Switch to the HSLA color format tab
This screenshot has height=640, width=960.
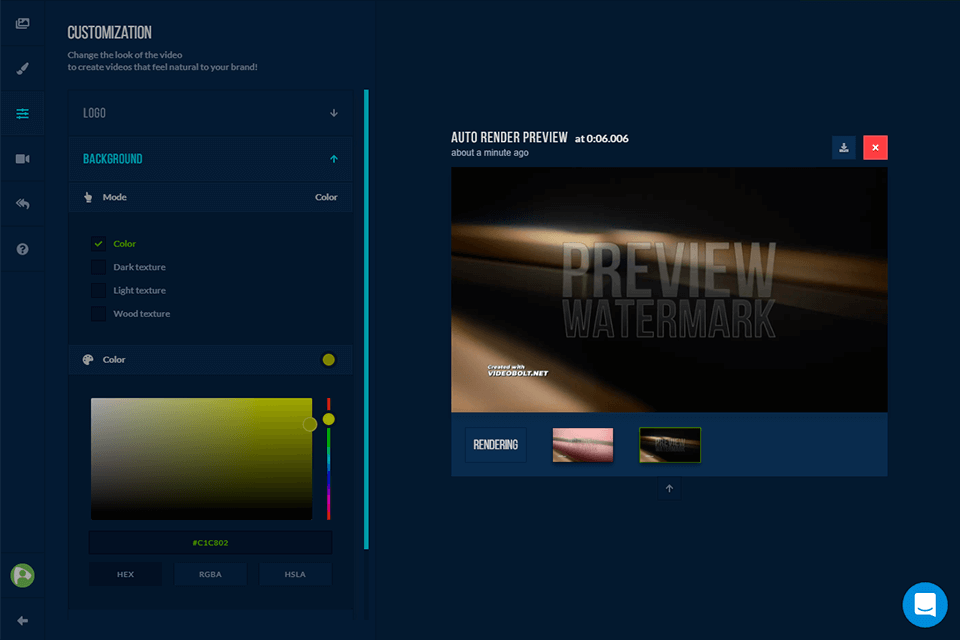[295, 574]
